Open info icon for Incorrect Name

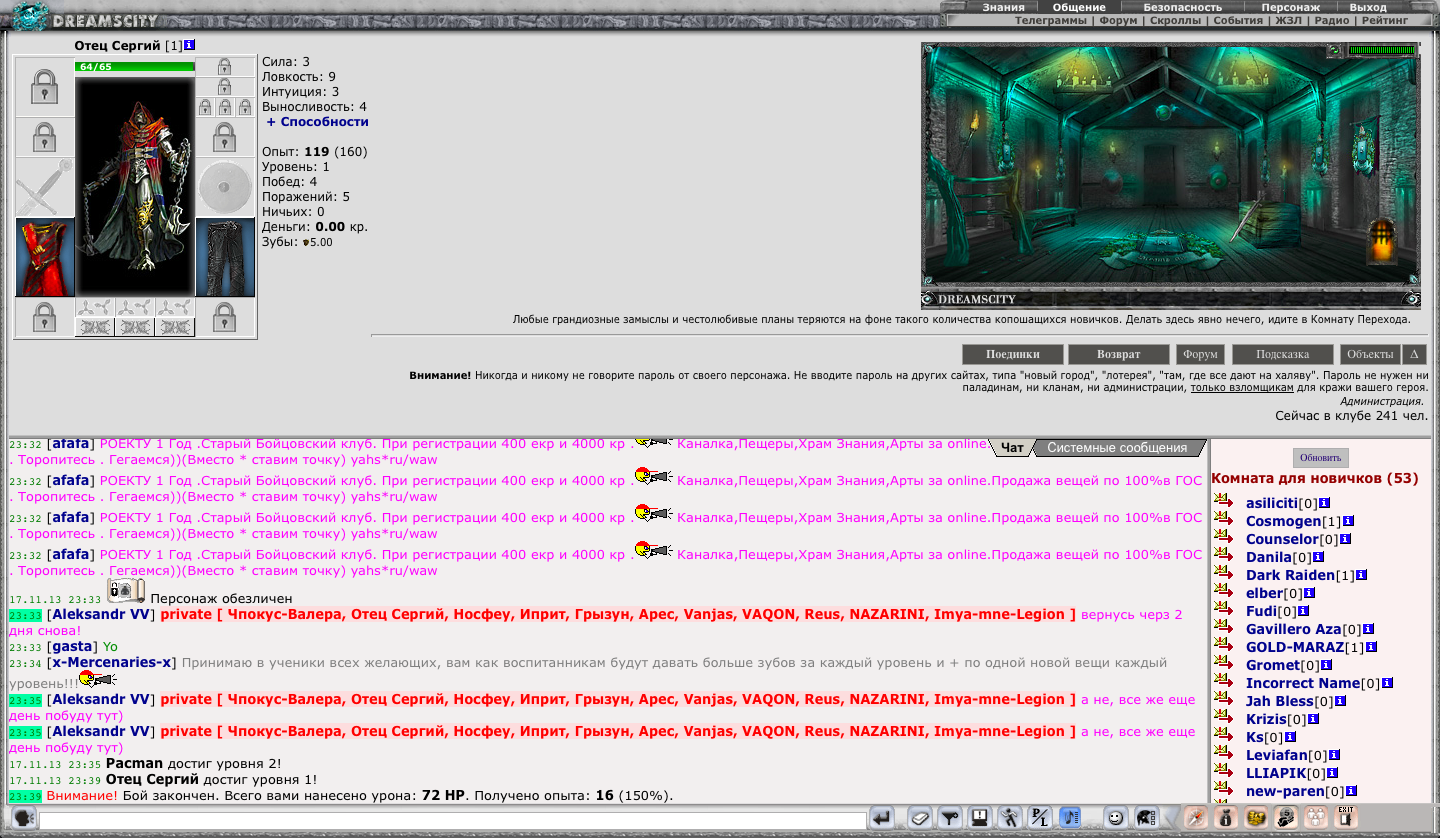[1387, 683]
